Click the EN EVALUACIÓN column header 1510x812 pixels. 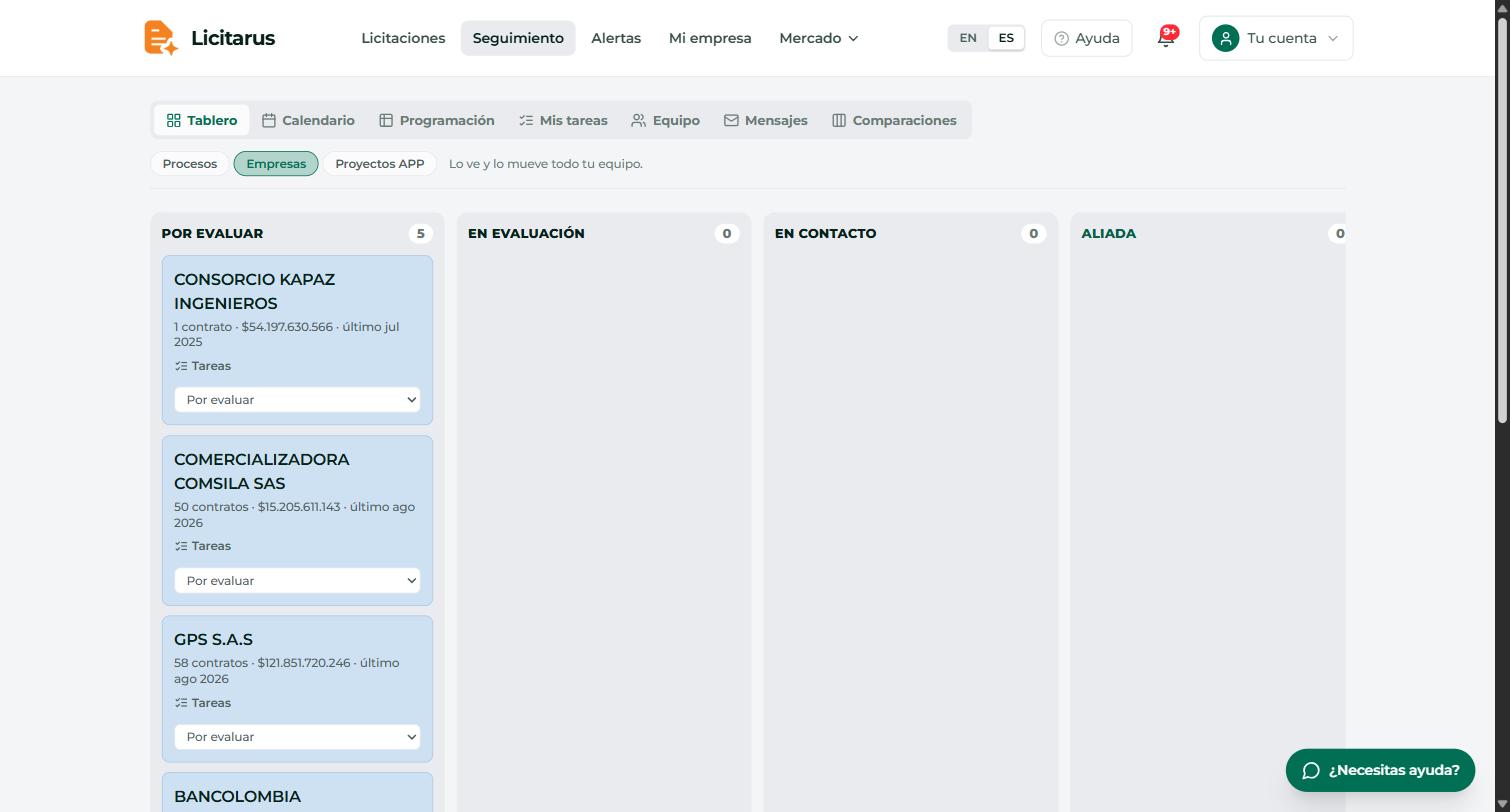(x=526, y=233)
